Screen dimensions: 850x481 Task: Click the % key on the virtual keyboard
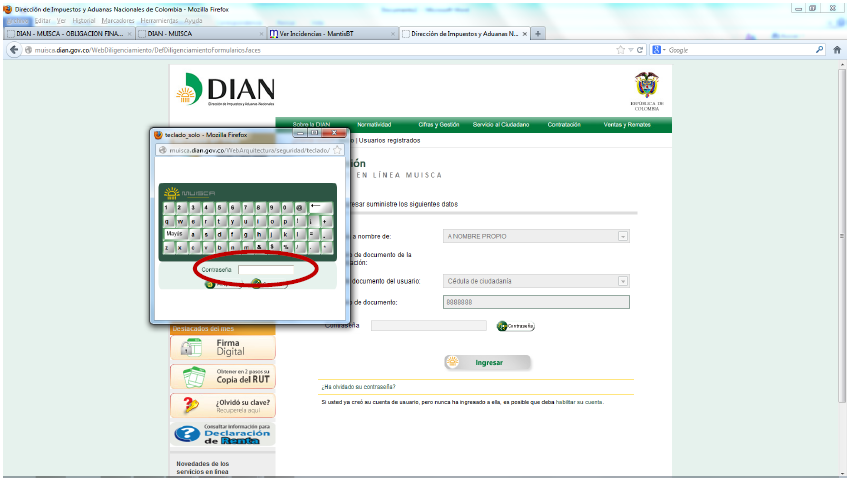click(287, 248)
